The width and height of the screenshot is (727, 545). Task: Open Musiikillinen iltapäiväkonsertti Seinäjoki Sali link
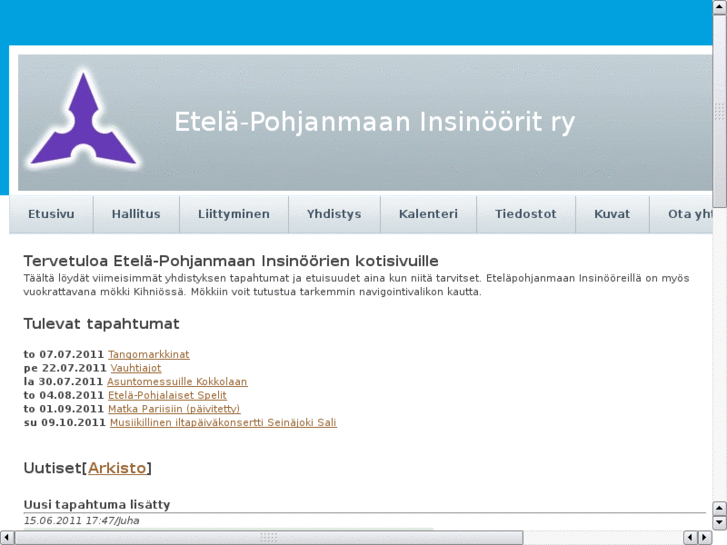click(x=223, y=423)
